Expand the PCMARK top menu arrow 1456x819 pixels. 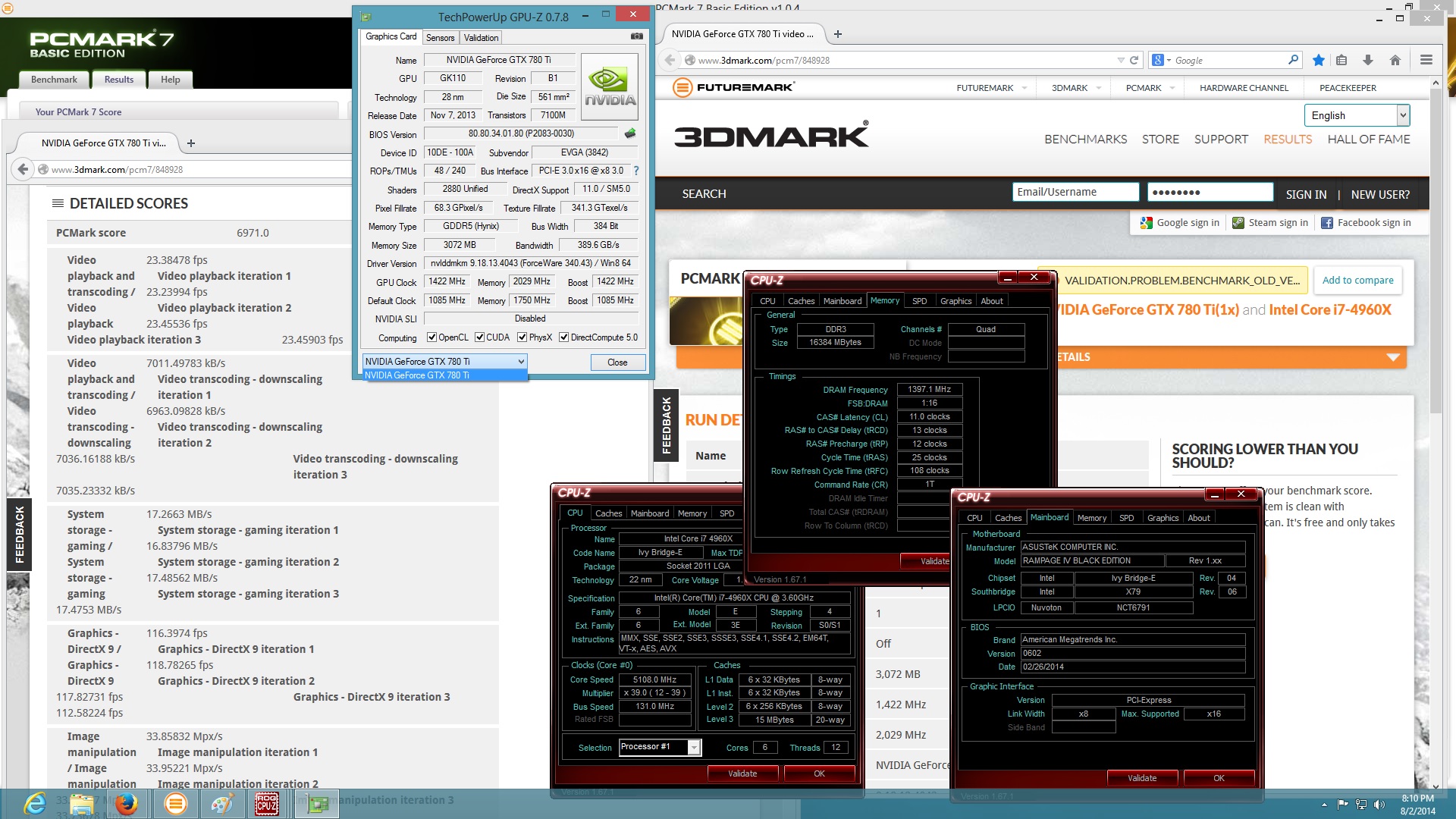click(1172, 88)
